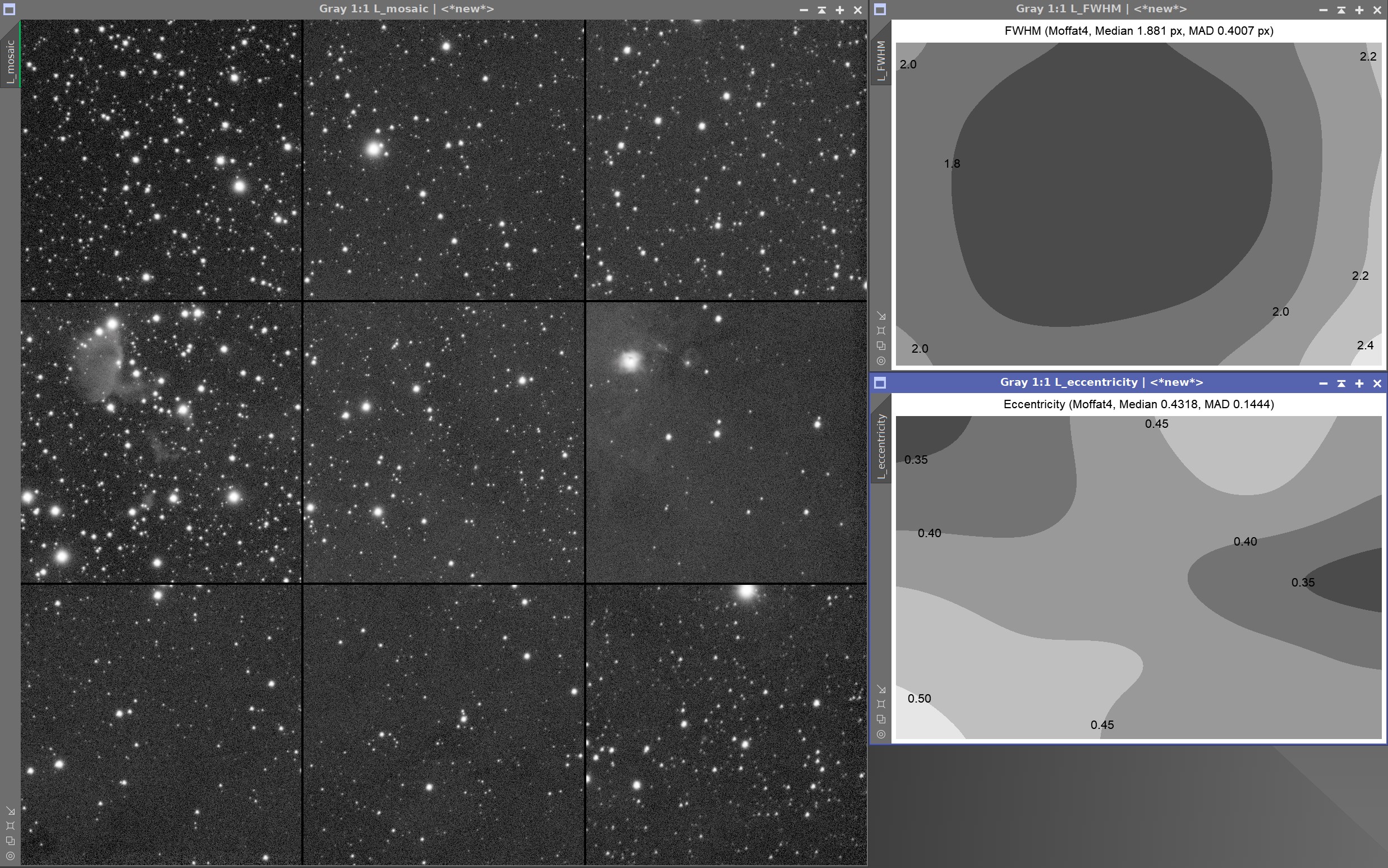Click concentric circles icon in L_eccentricity window

[x=881, y=734]
